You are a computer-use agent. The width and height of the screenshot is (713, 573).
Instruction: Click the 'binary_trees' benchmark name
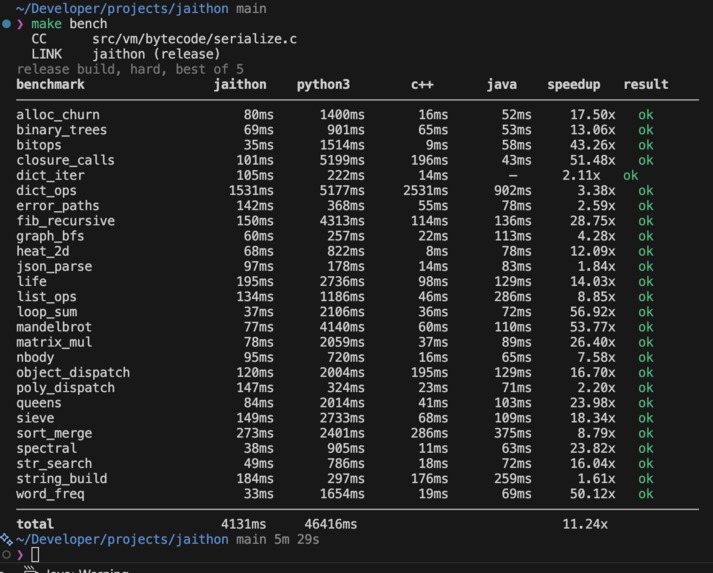tap(61, 130)
